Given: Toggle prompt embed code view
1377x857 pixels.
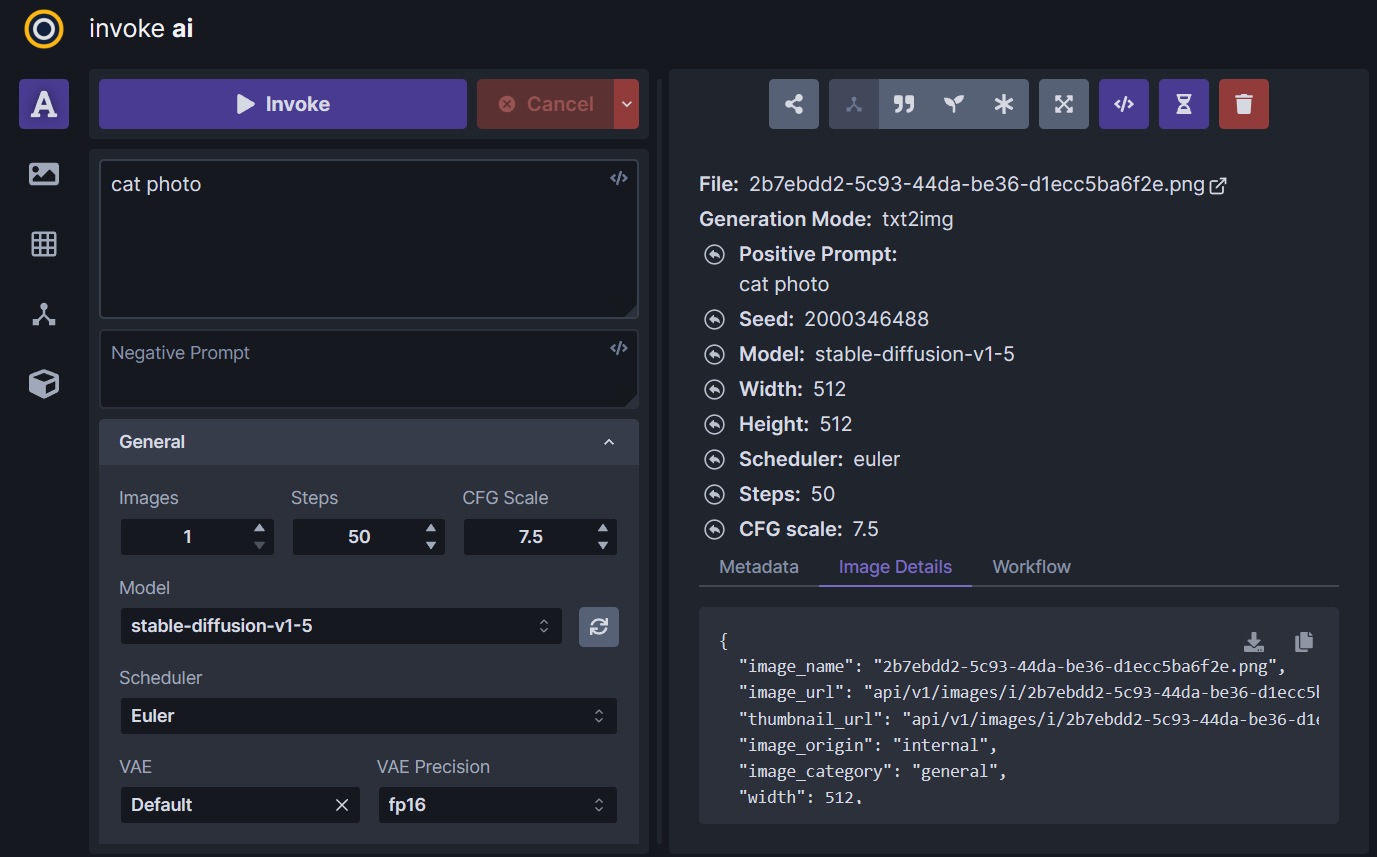Looking at the screenshot, I should (618, 176).
